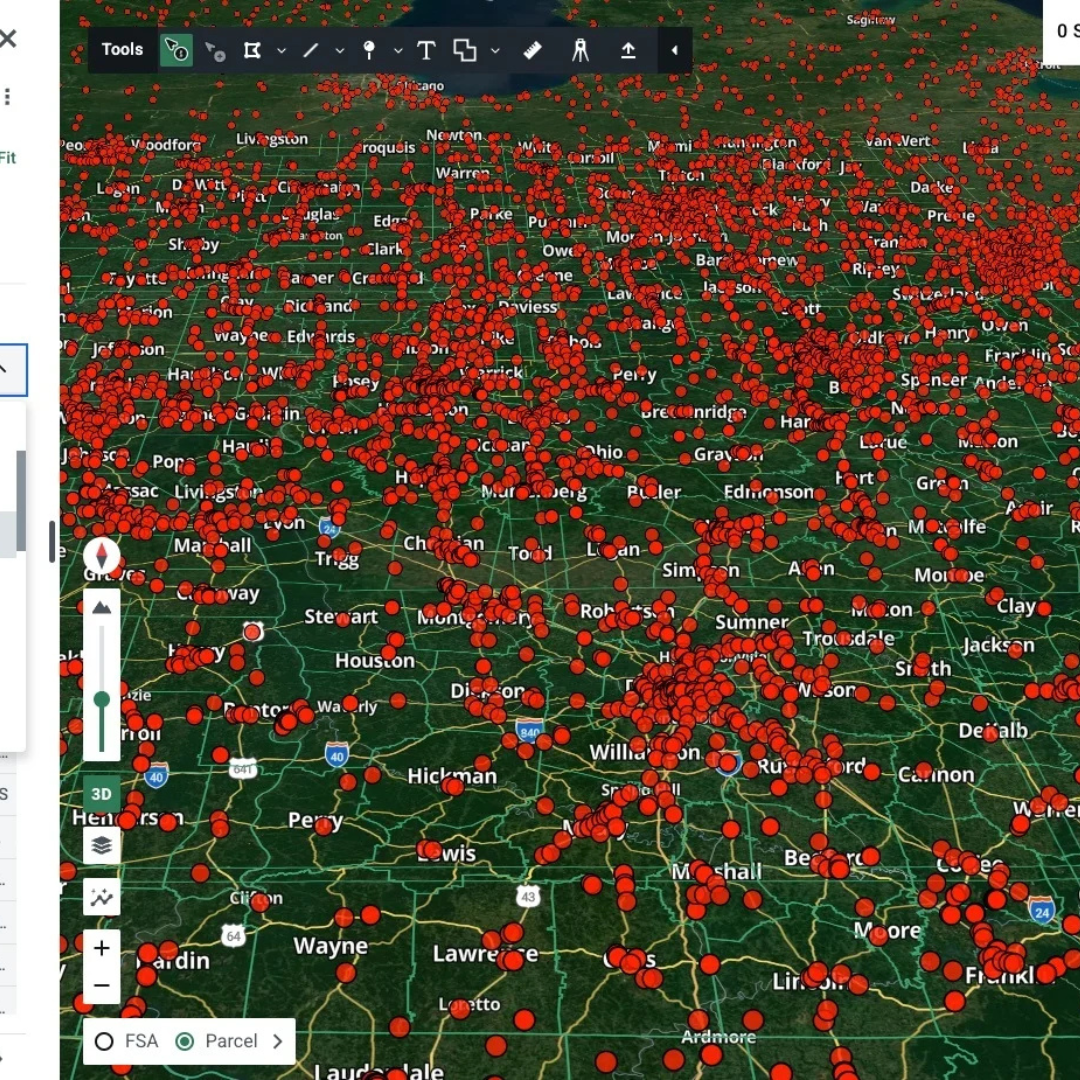Click the Tools label in toolbar
Viewport: 1080px width, 1080px height.
(122, 50)
